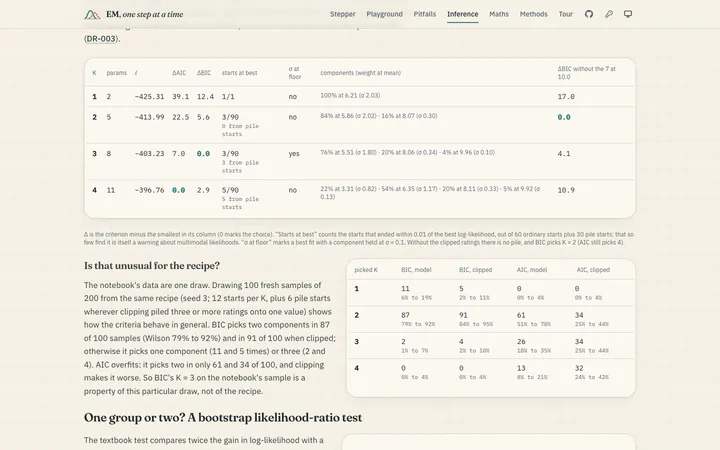Select the log-likelihood value −413.99
720x450 pixels.
149,117
